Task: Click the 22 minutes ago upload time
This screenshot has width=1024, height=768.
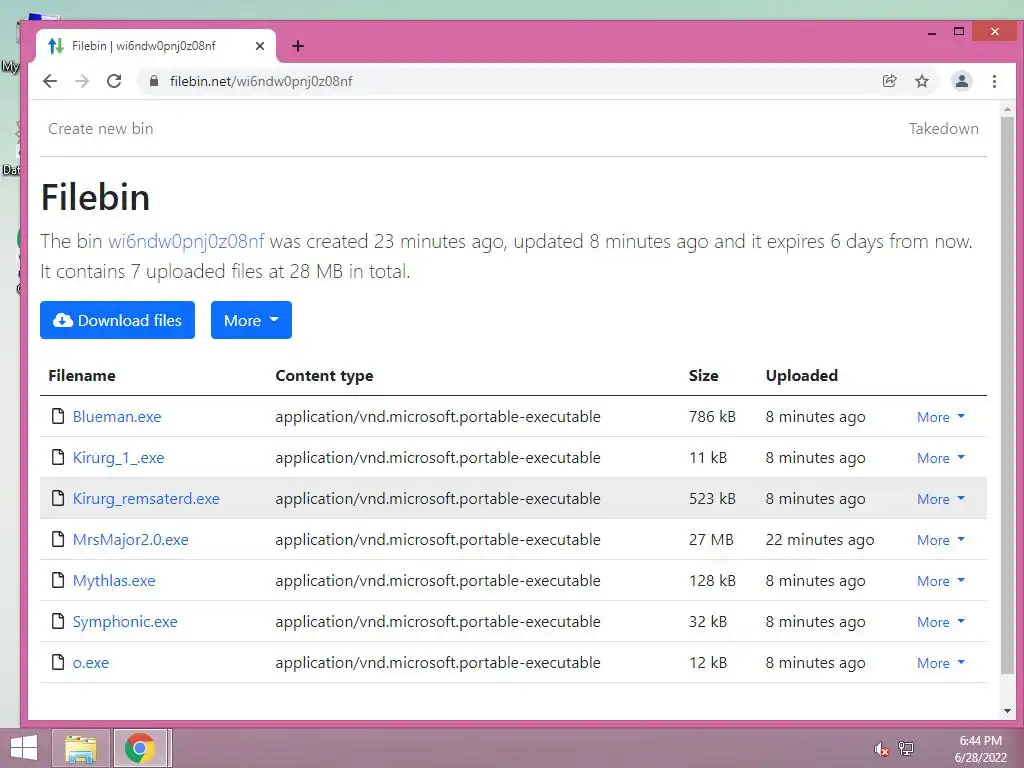Action: [820, 540]
